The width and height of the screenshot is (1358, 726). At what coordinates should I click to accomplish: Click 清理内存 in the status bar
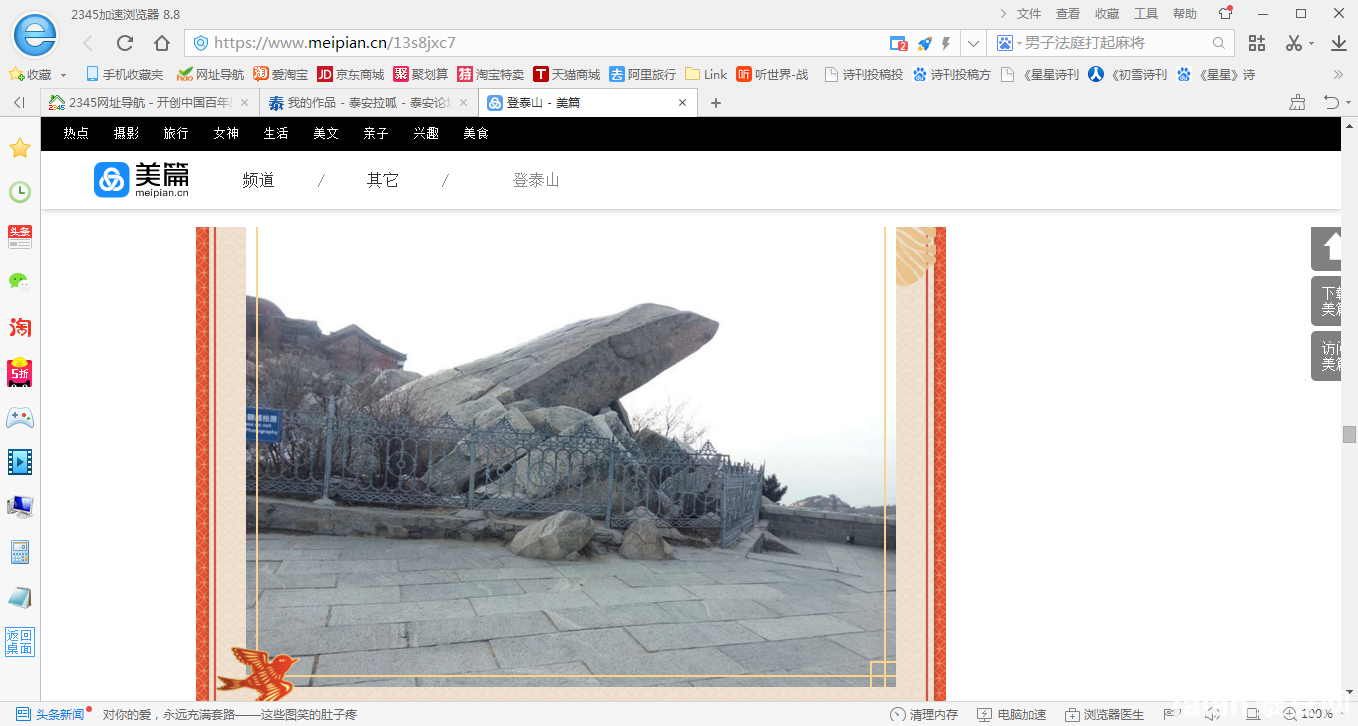coord(925,714)
